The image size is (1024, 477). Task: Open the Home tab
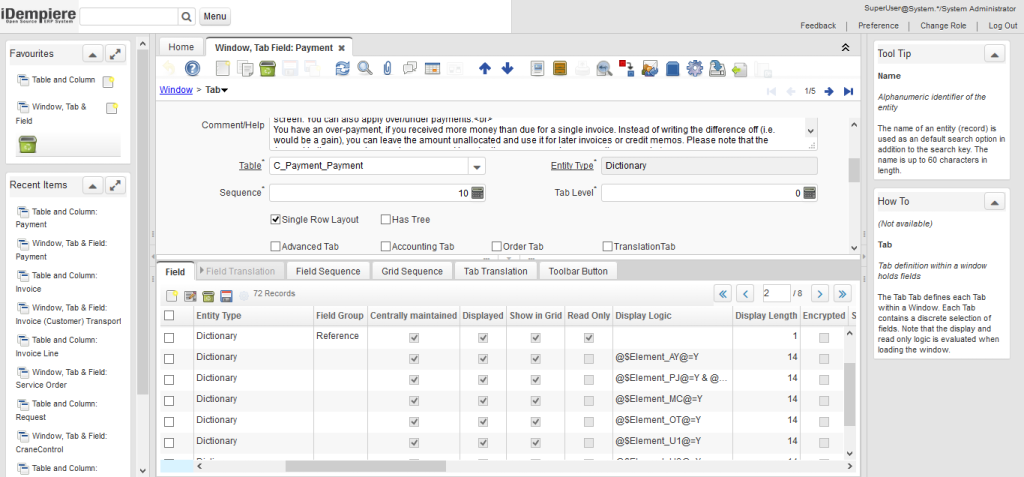pyautogui.click(x=181, y=47)
